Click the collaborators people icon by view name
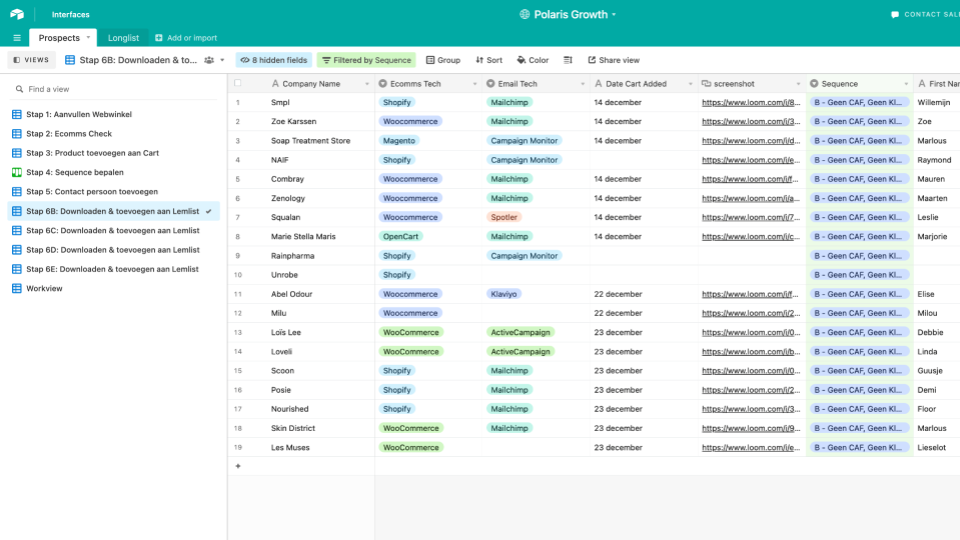The height and width of the screenshot is (540, 960). pyautogui.click(x=209, y=60)
